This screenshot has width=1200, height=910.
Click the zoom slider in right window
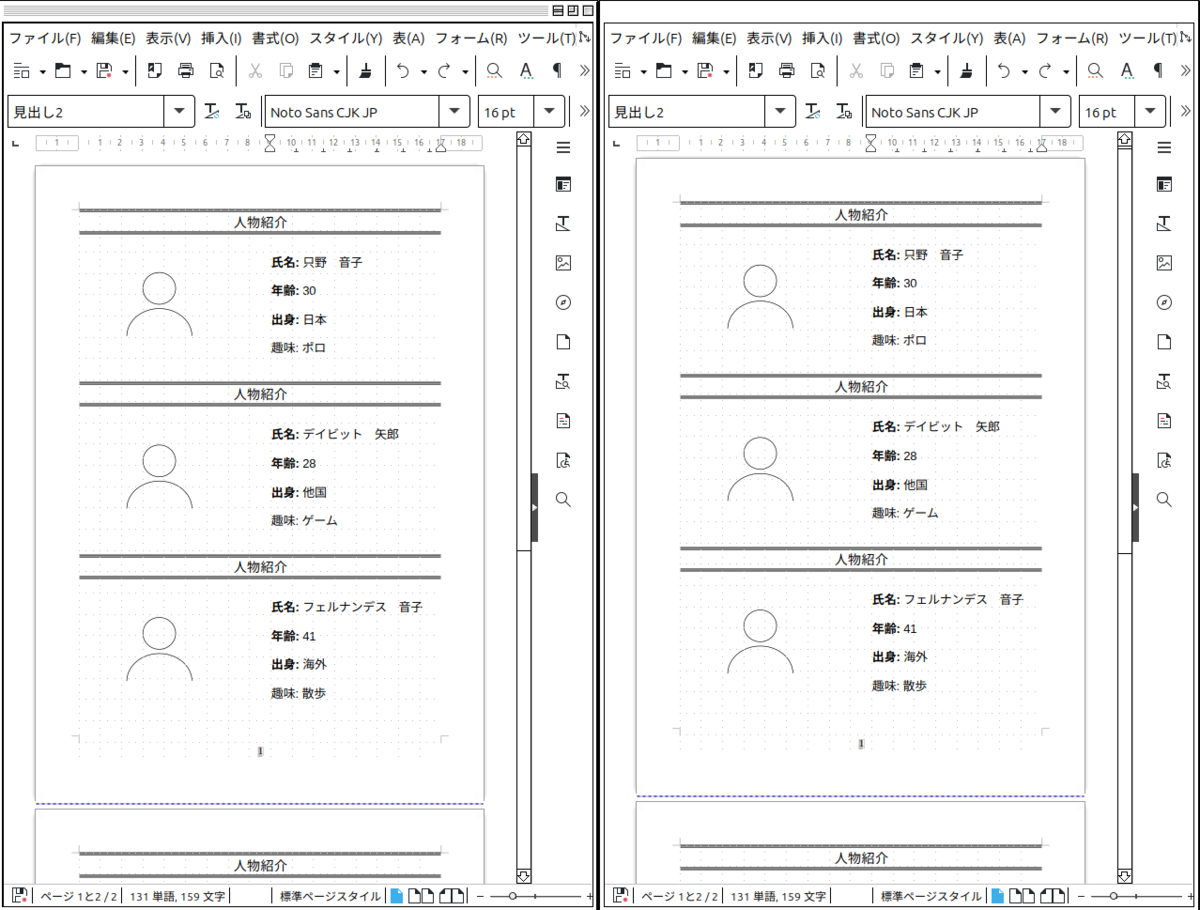[1136, 896]
